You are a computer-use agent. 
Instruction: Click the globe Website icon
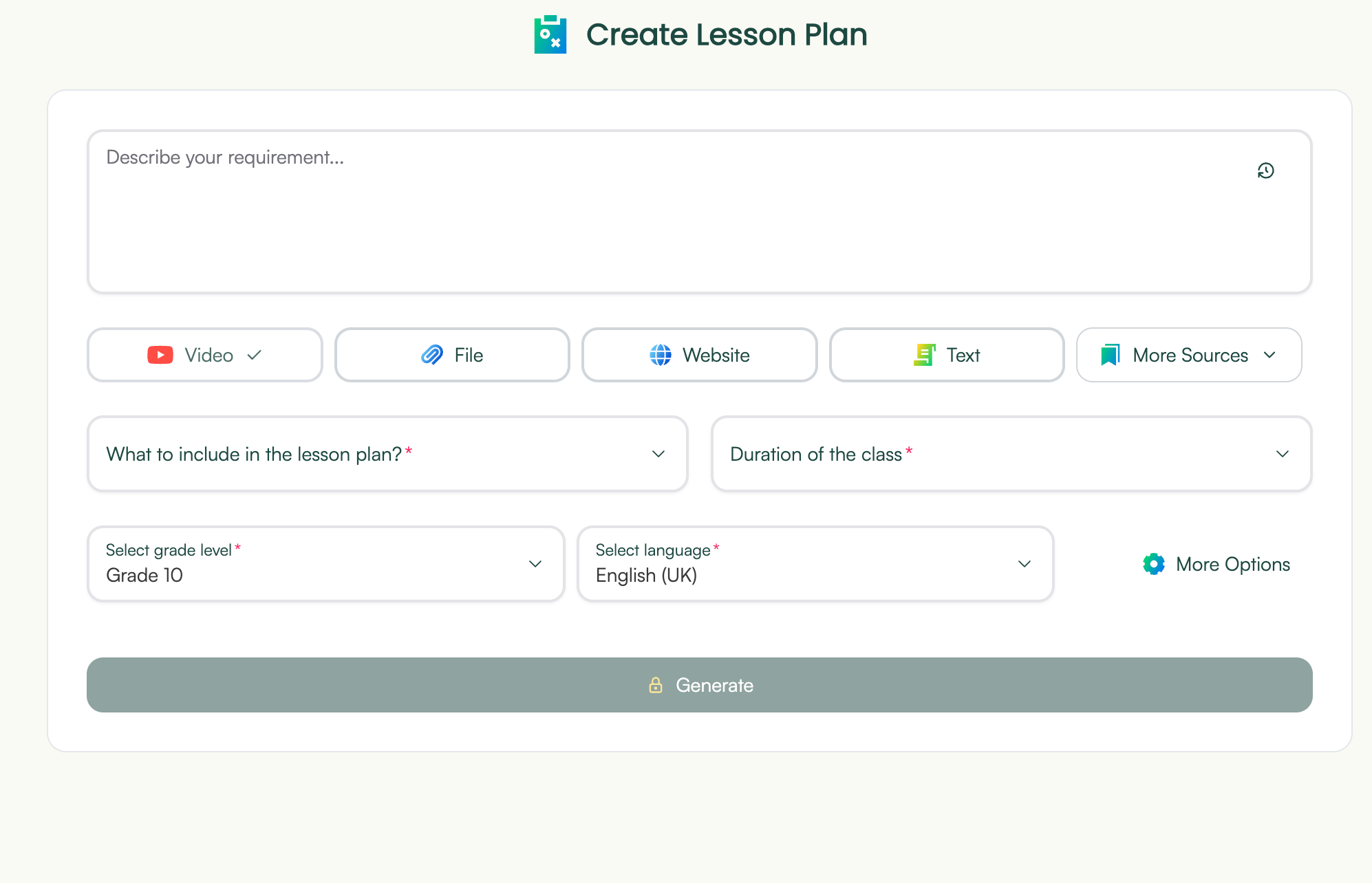coord(661,355)
